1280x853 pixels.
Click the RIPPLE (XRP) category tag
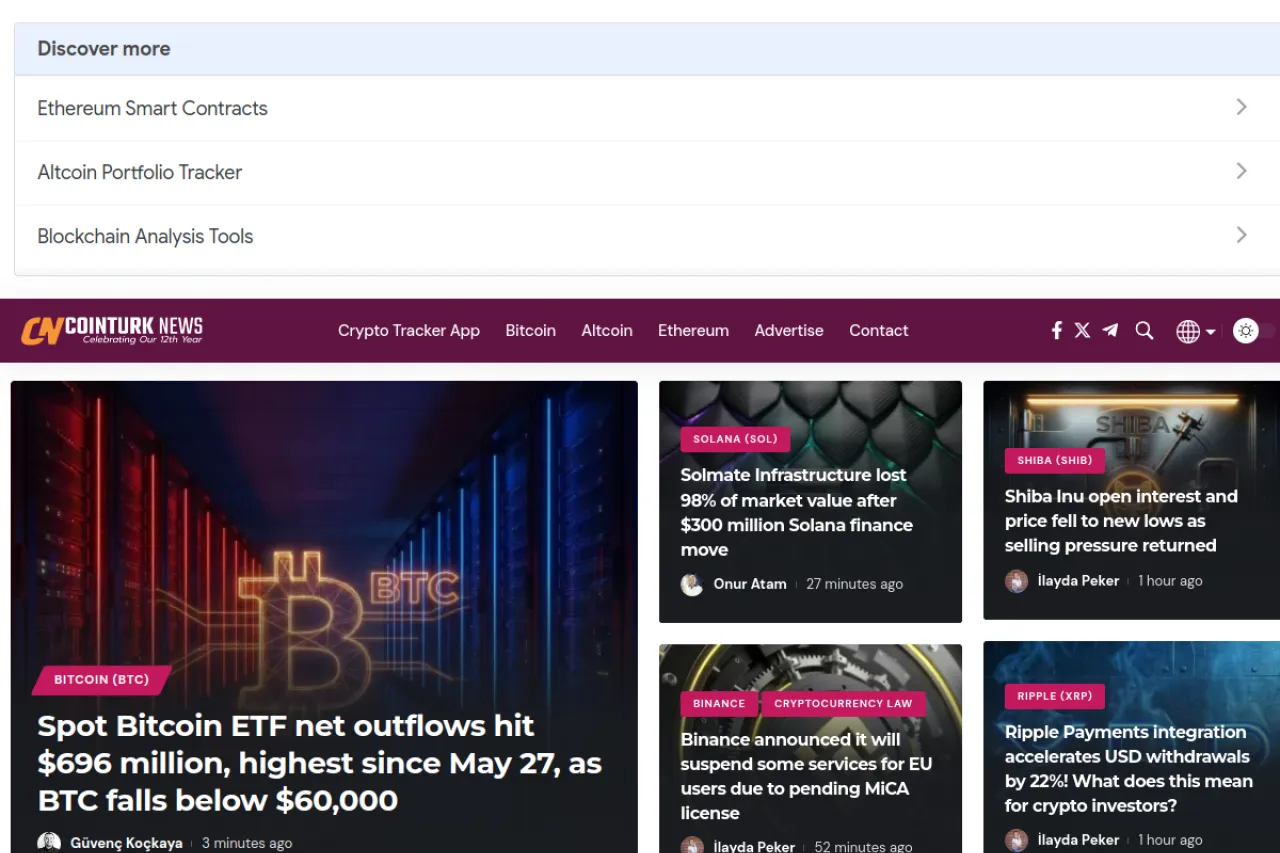[1054, 696]
